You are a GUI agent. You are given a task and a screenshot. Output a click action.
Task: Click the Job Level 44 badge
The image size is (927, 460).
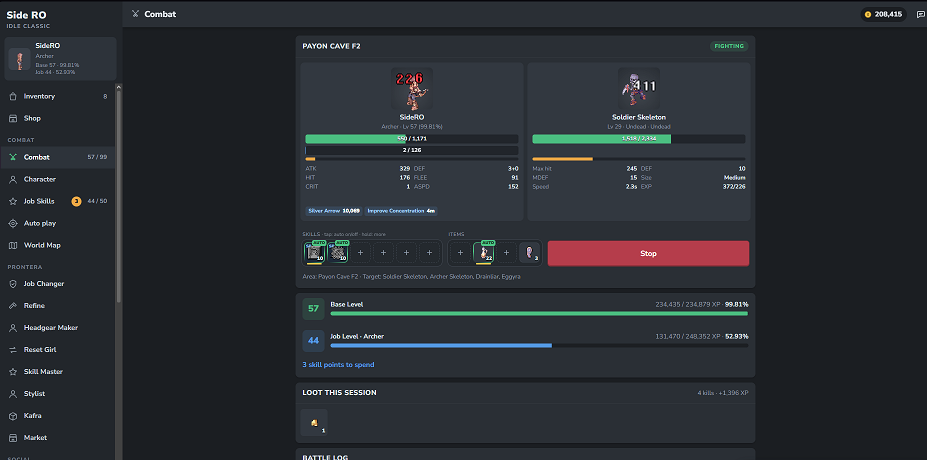pos(313,341)
